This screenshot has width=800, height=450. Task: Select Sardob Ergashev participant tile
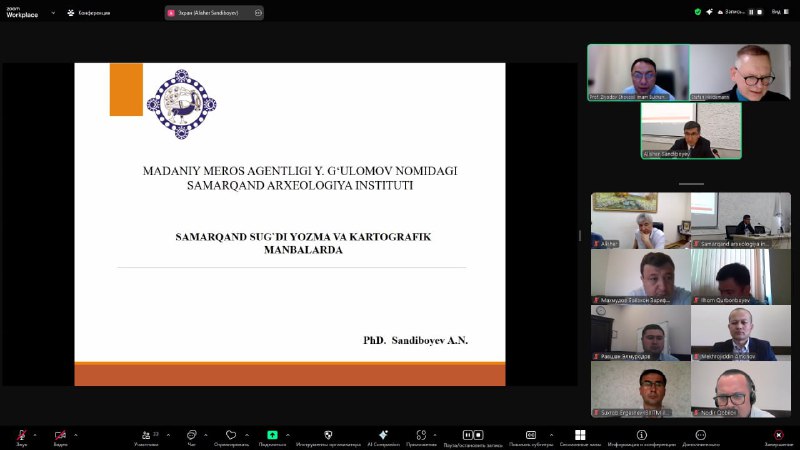[x=641, y=389]
